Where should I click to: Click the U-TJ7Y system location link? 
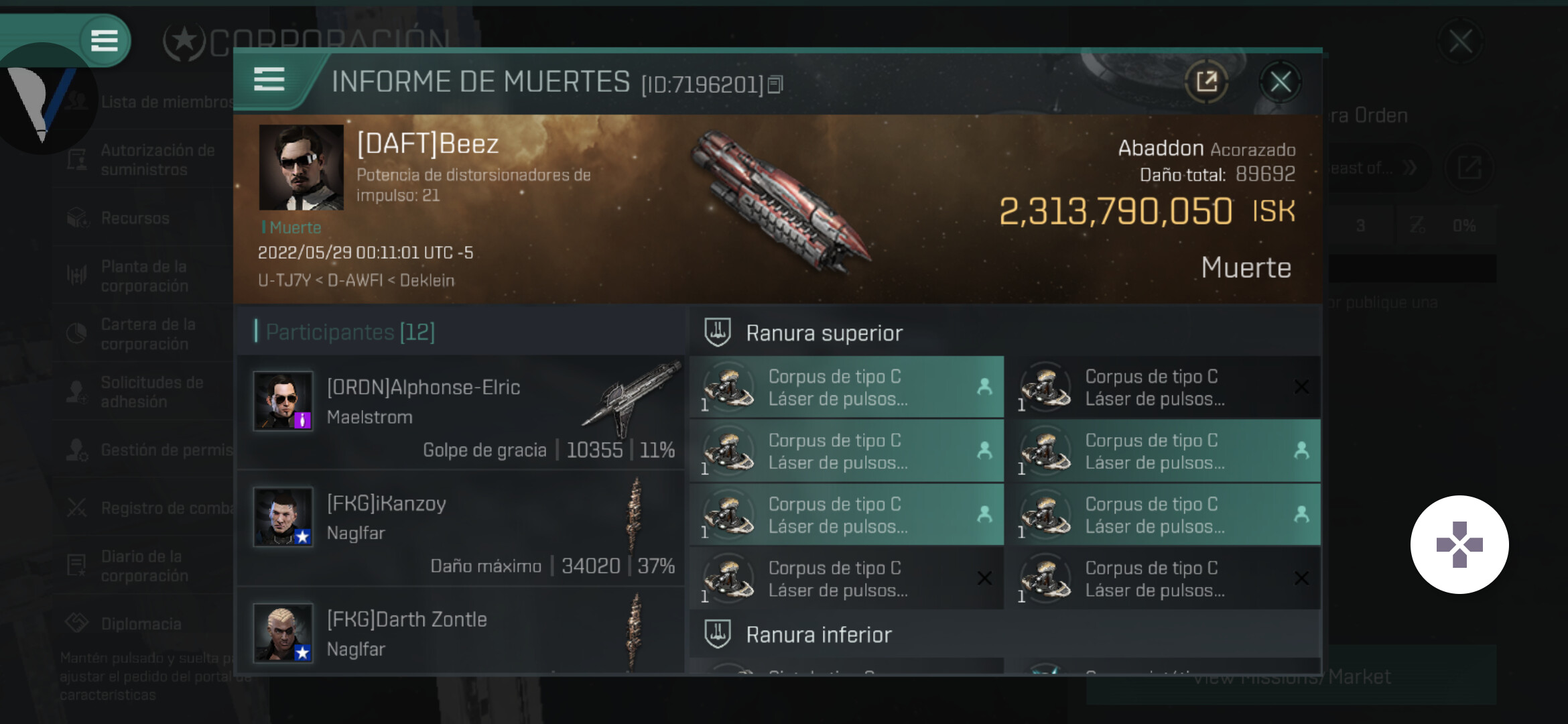[284, 280]
